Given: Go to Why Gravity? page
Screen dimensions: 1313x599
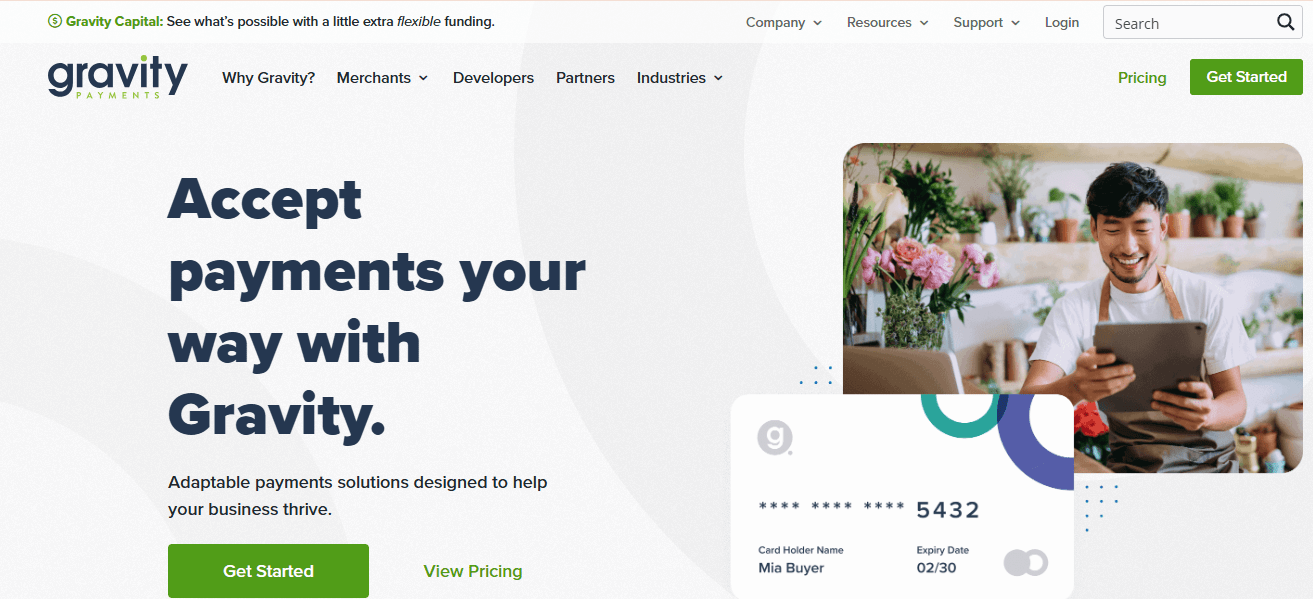Looking at the screenshot, I should point(268,77).
